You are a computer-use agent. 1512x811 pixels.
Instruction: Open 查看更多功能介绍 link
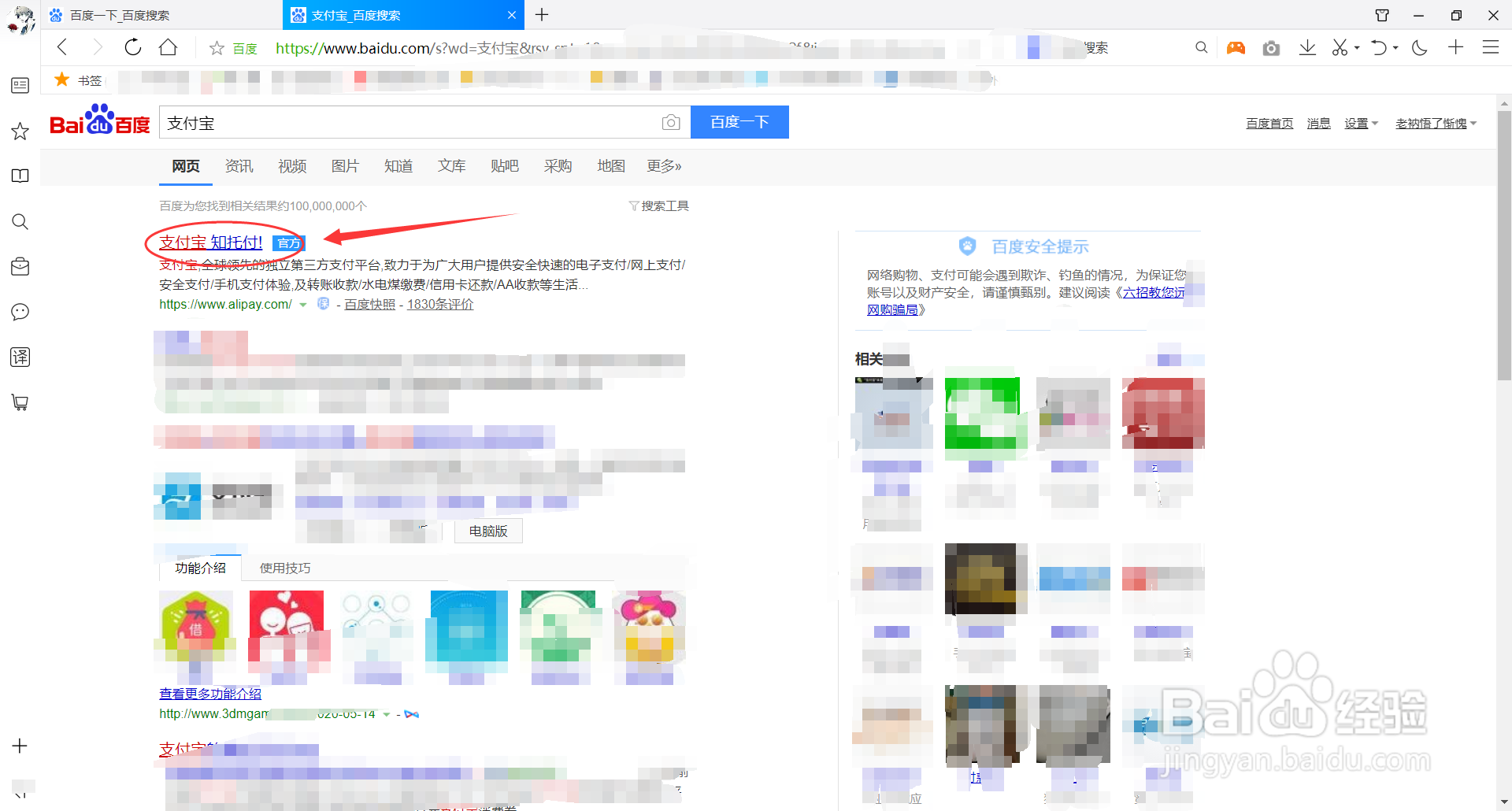(210, 694)
